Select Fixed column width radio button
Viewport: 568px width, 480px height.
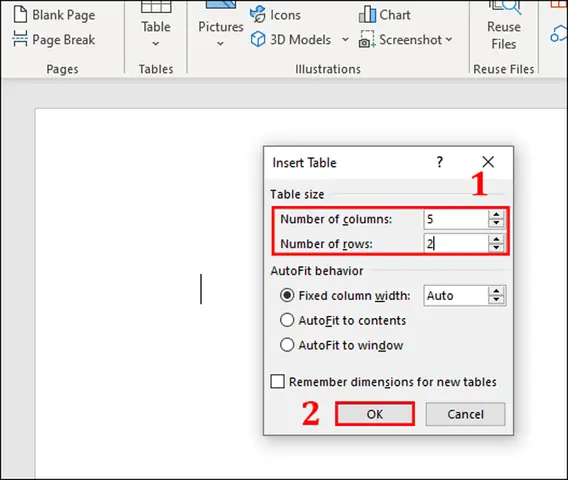[x=287, y=296]
